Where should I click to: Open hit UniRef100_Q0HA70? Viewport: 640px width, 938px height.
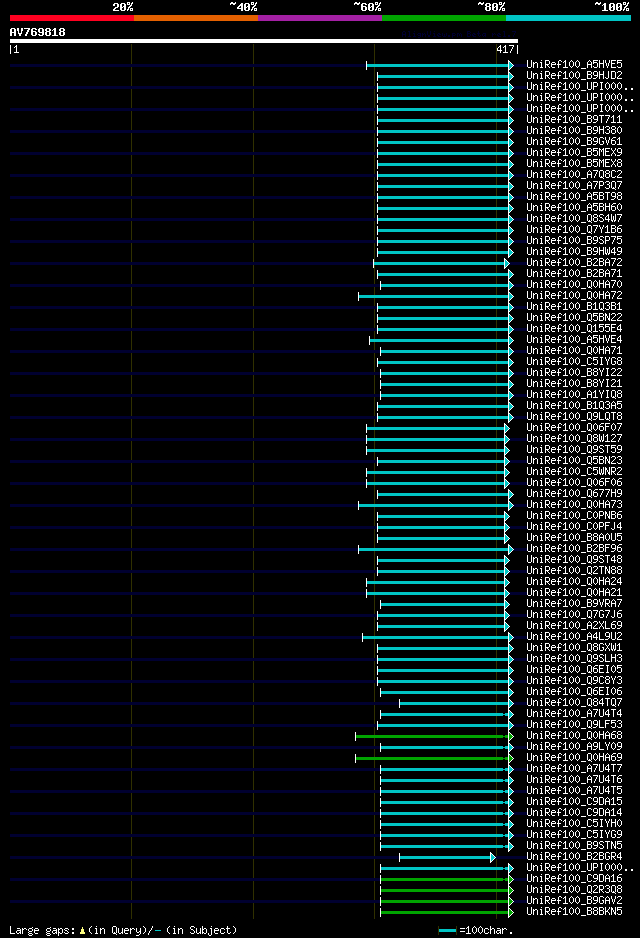574,285
